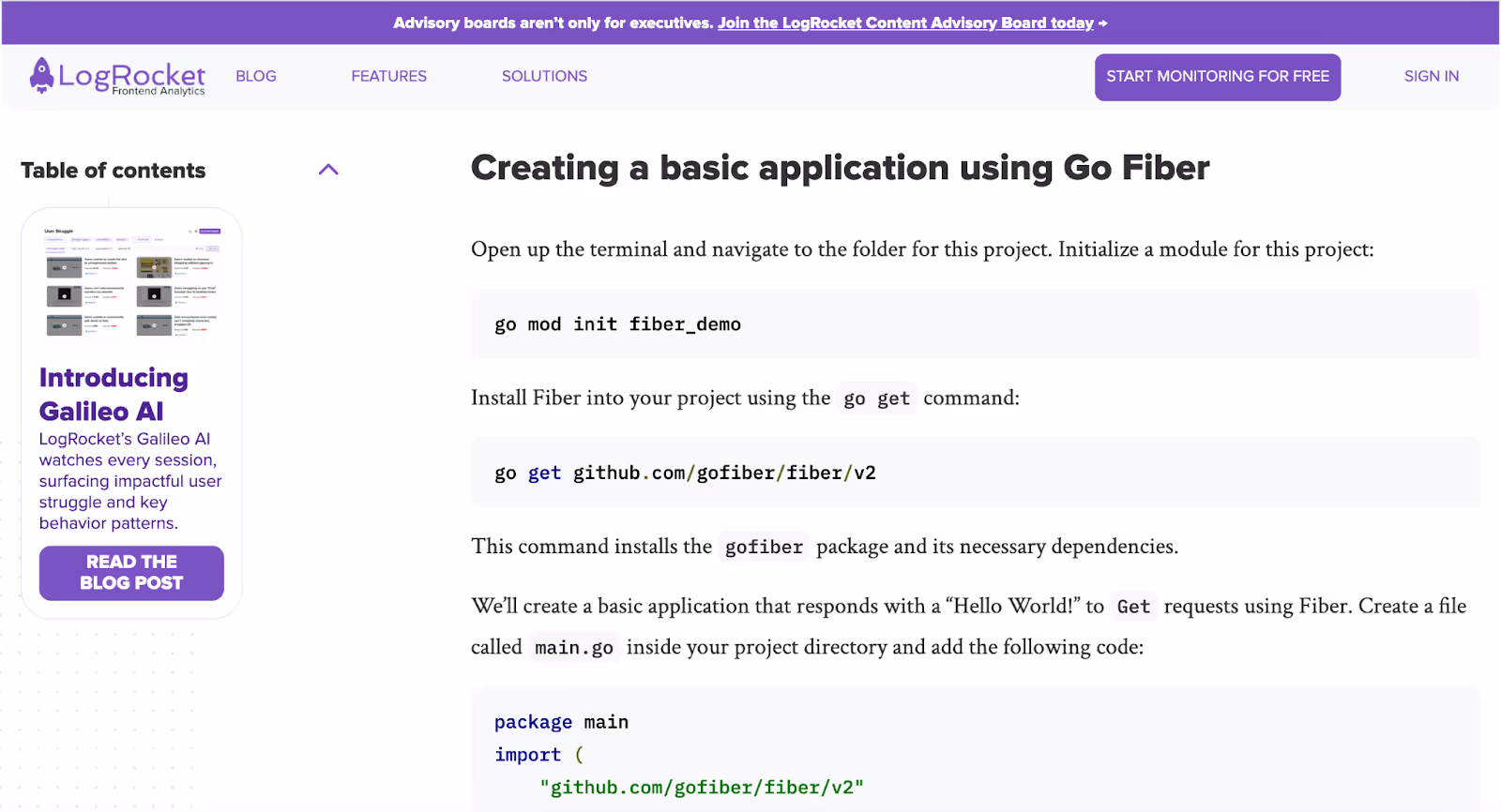
Task: Click the READ THE BLOG POST button
Action: coord(131,573)
